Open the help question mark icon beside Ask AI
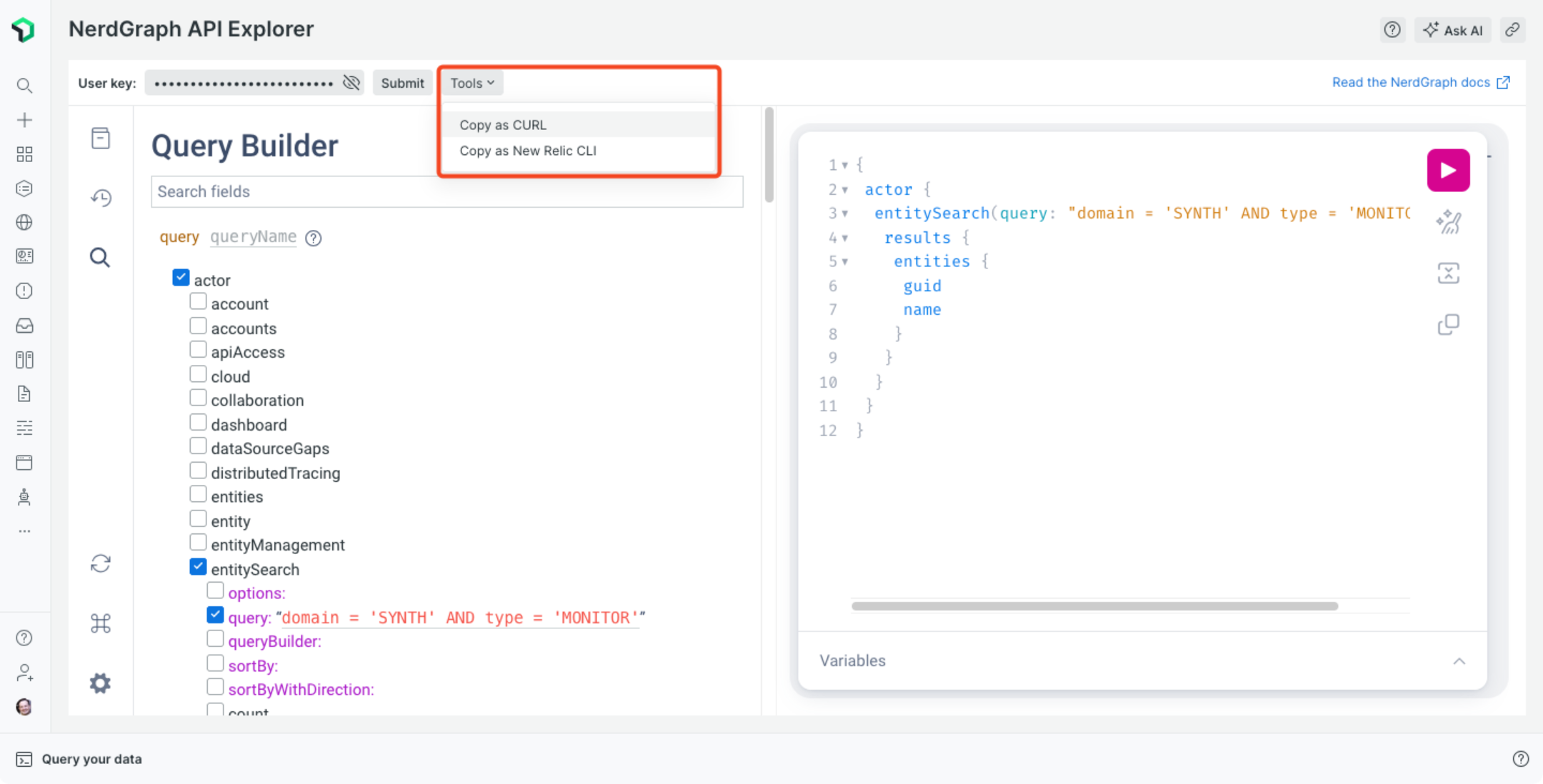 1392,30
